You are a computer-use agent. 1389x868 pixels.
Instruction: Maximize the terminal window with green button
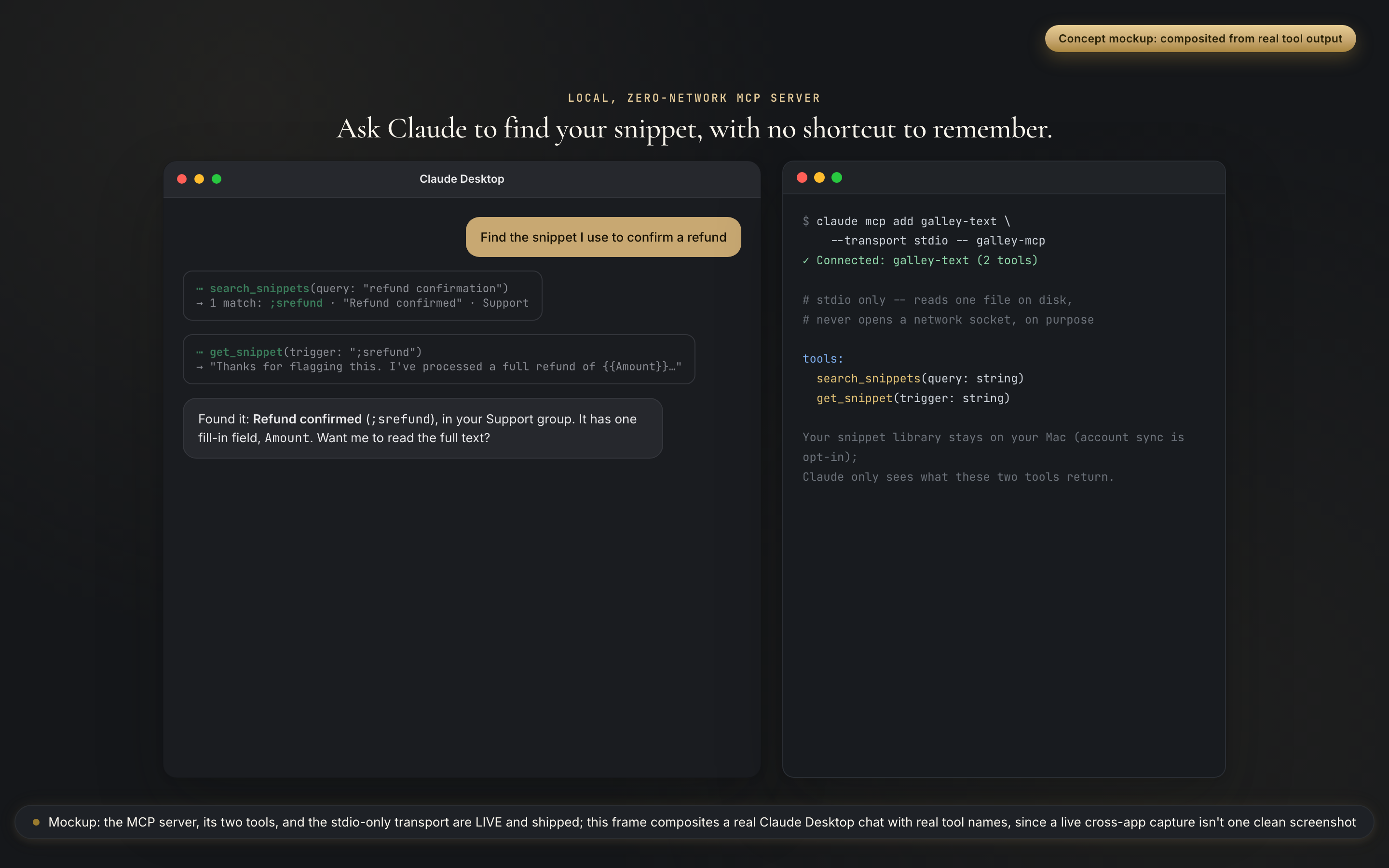[837, 177]
